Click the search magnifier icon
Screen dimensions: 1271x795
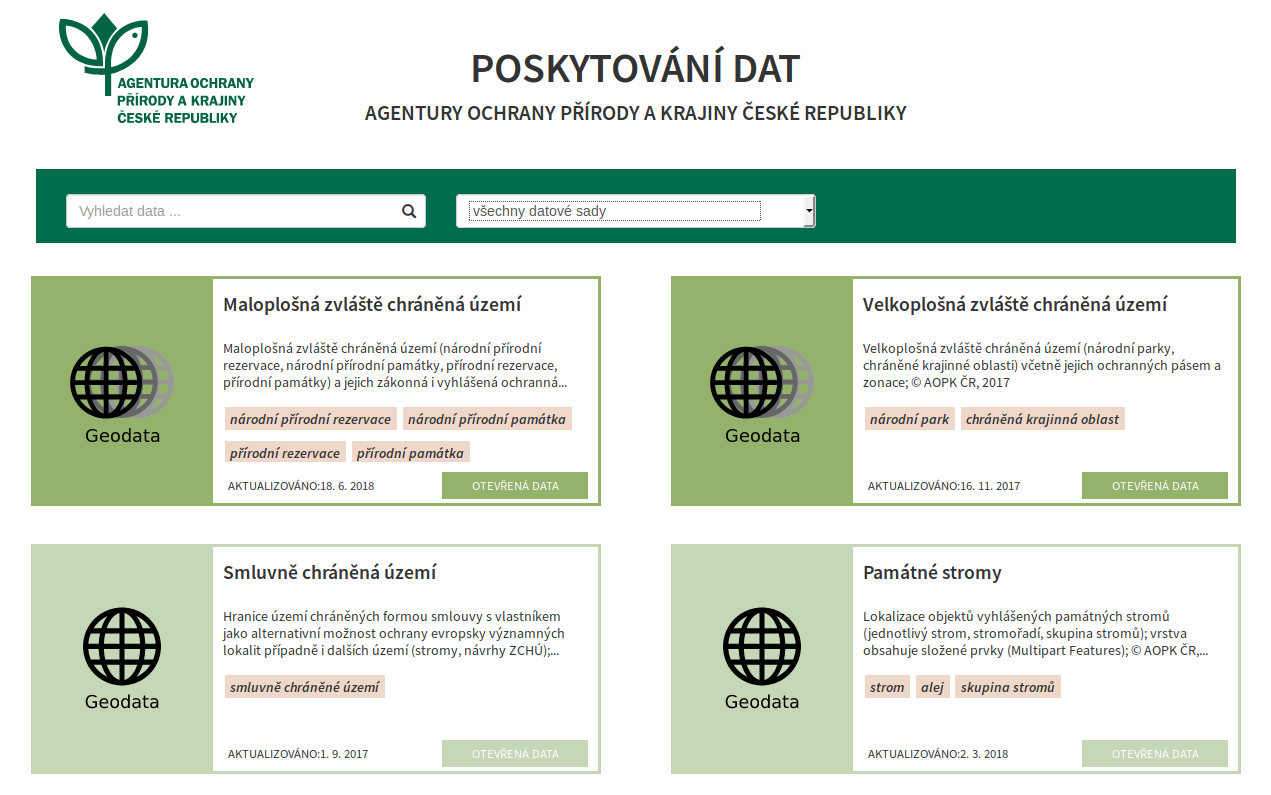[409, 211]
